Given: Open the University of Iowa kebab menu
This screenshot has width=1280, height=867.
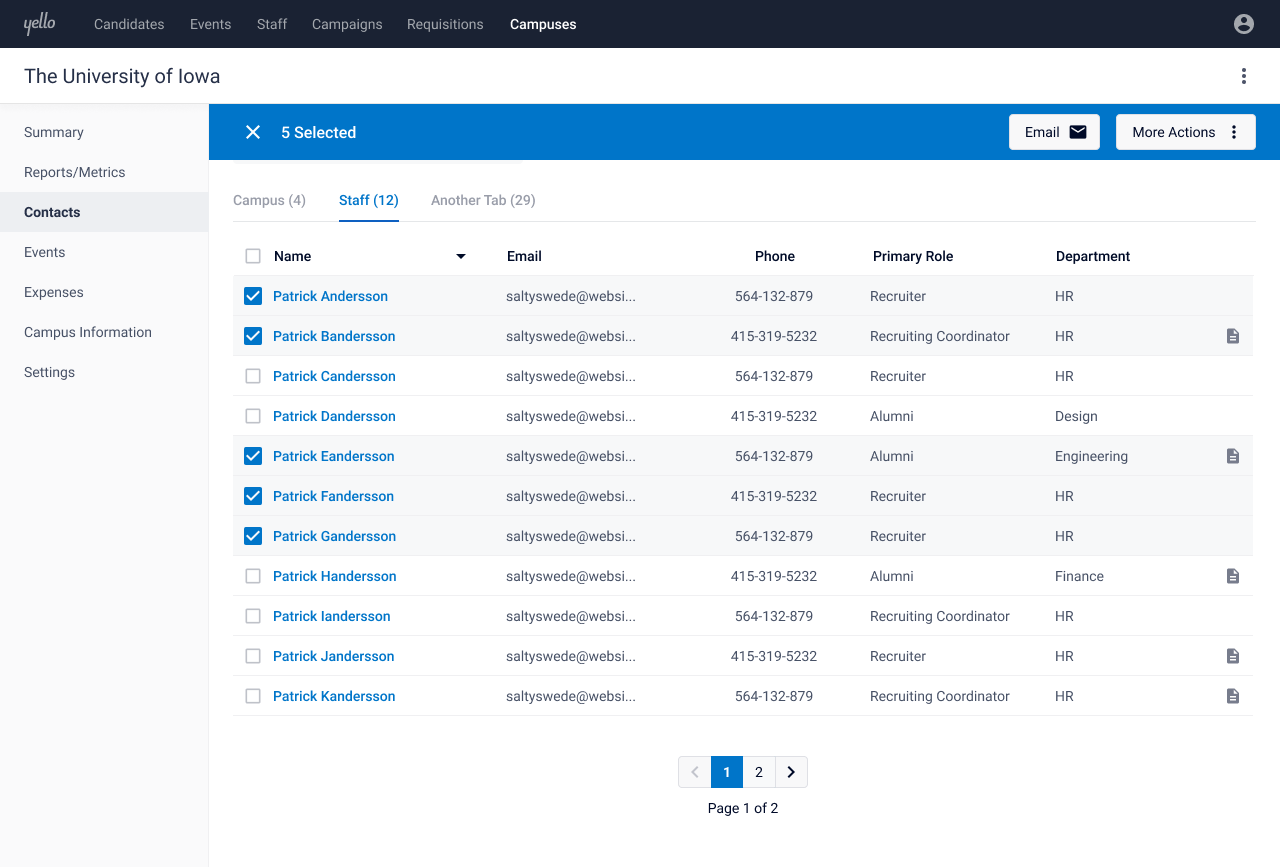Looking at the screenshot, I should pyautogui.click(x=1244, y=76).
